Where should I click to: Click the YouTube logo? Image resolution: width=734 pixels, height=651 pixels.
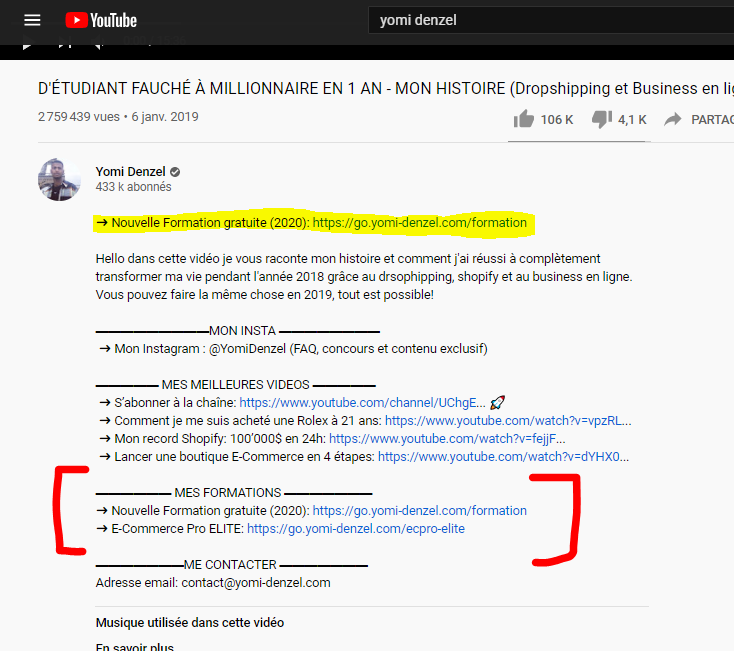(x=101, y=20)
